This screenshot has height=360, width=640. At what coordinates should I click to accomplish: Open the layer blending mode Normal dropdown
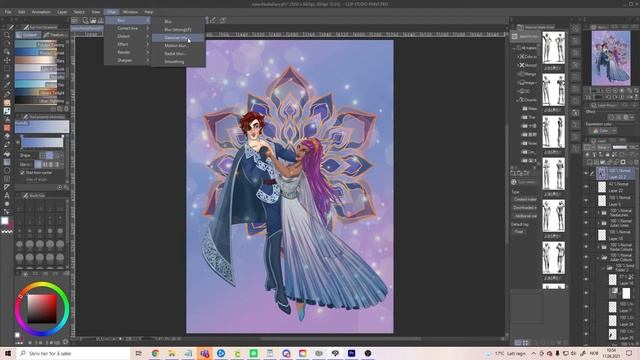[x=603, y=147]
